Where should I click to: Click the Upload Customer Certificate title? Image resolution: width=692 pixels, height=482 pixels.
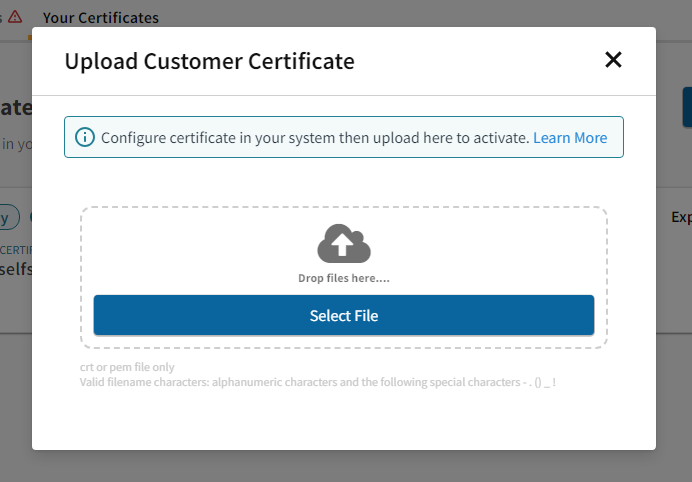[x=209, y=61]
